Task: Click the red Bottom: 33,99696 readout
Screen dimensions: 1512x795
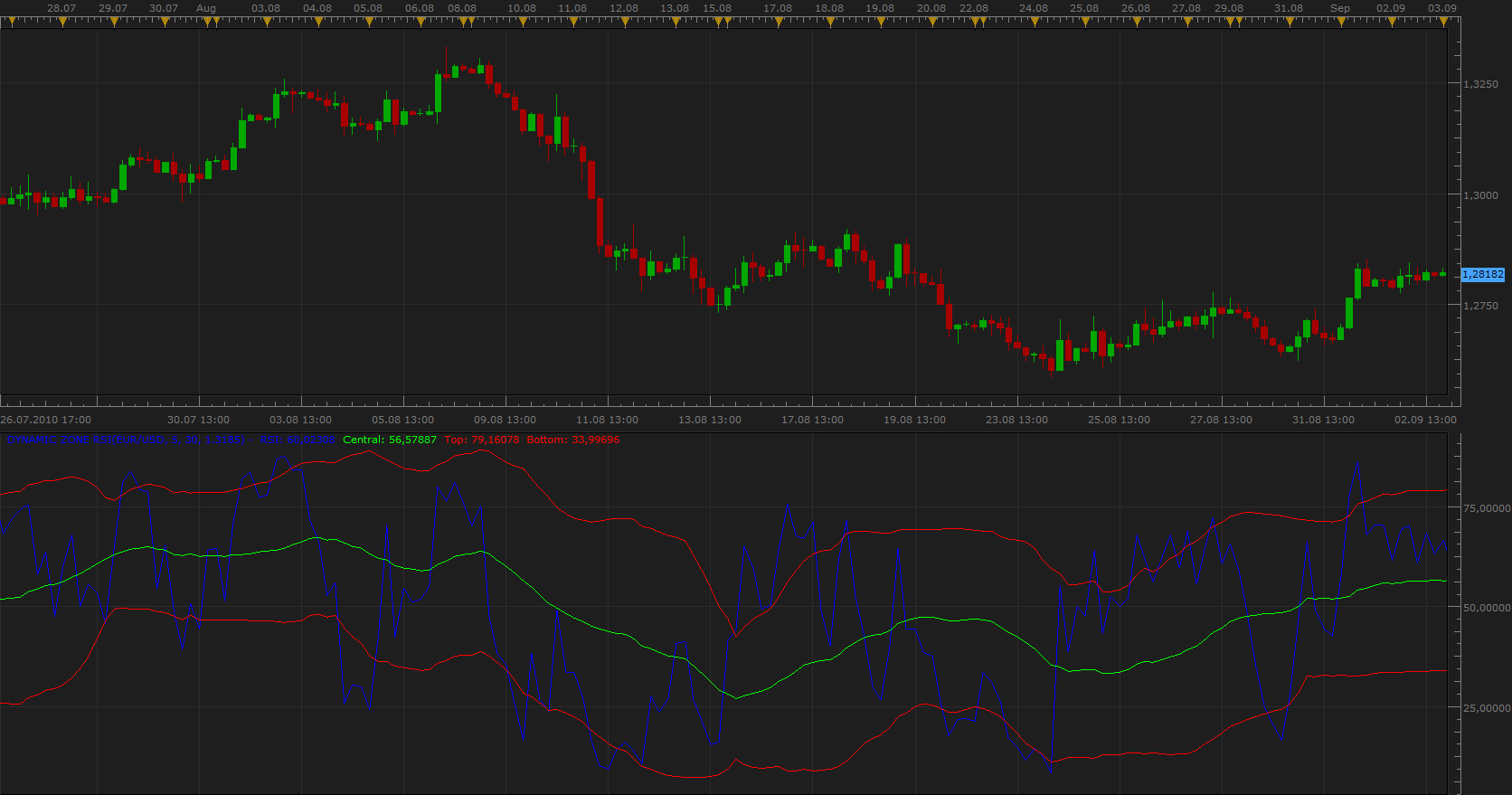Action: tap(573, 440)
